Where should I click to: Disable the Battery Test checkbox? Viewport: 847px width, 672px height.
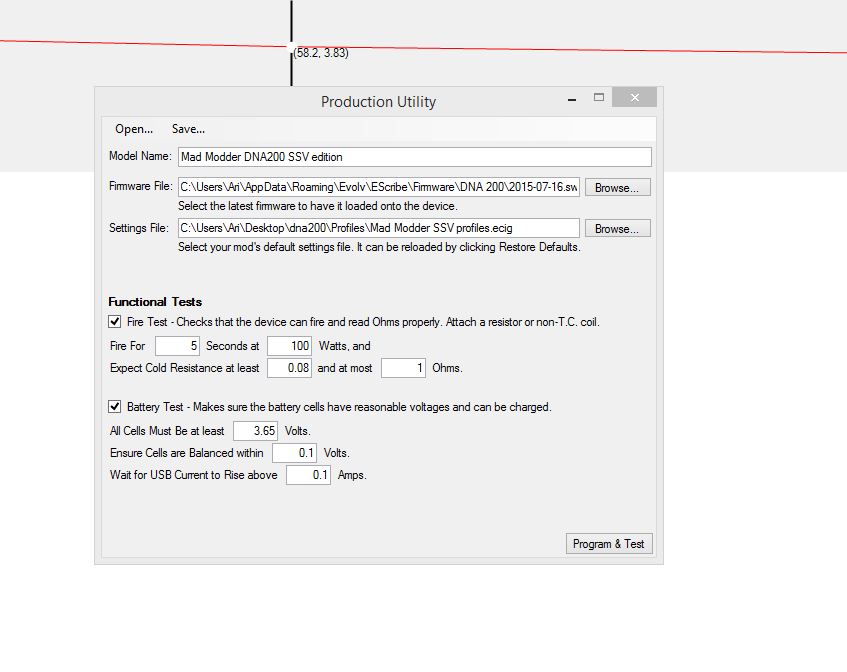click(115, 407)
